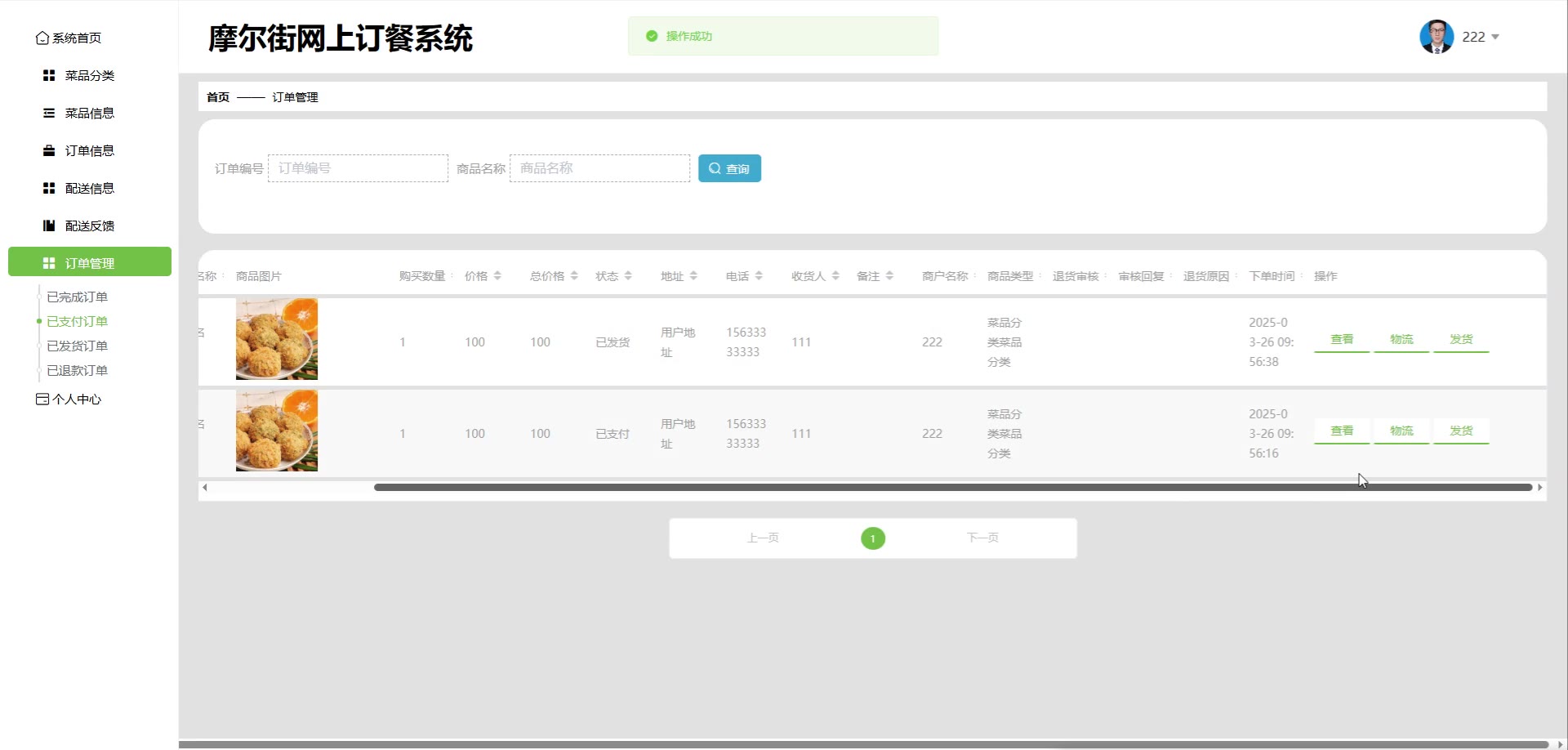Click the 摩尔街网上订餐系统 title
The image size is (1568, 750).
[x=341, y=38]
